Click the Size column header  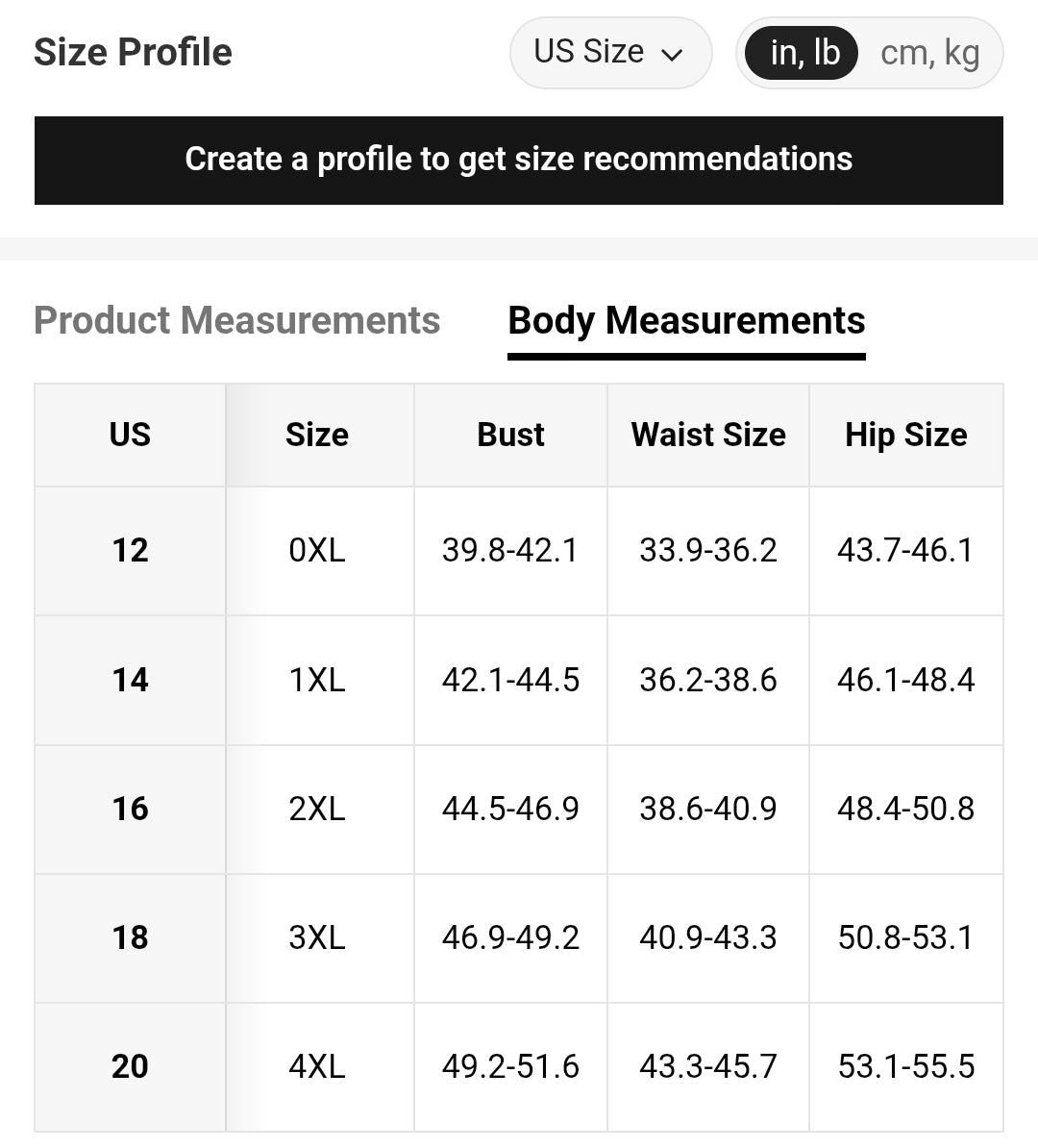click(x=317, y=435)
